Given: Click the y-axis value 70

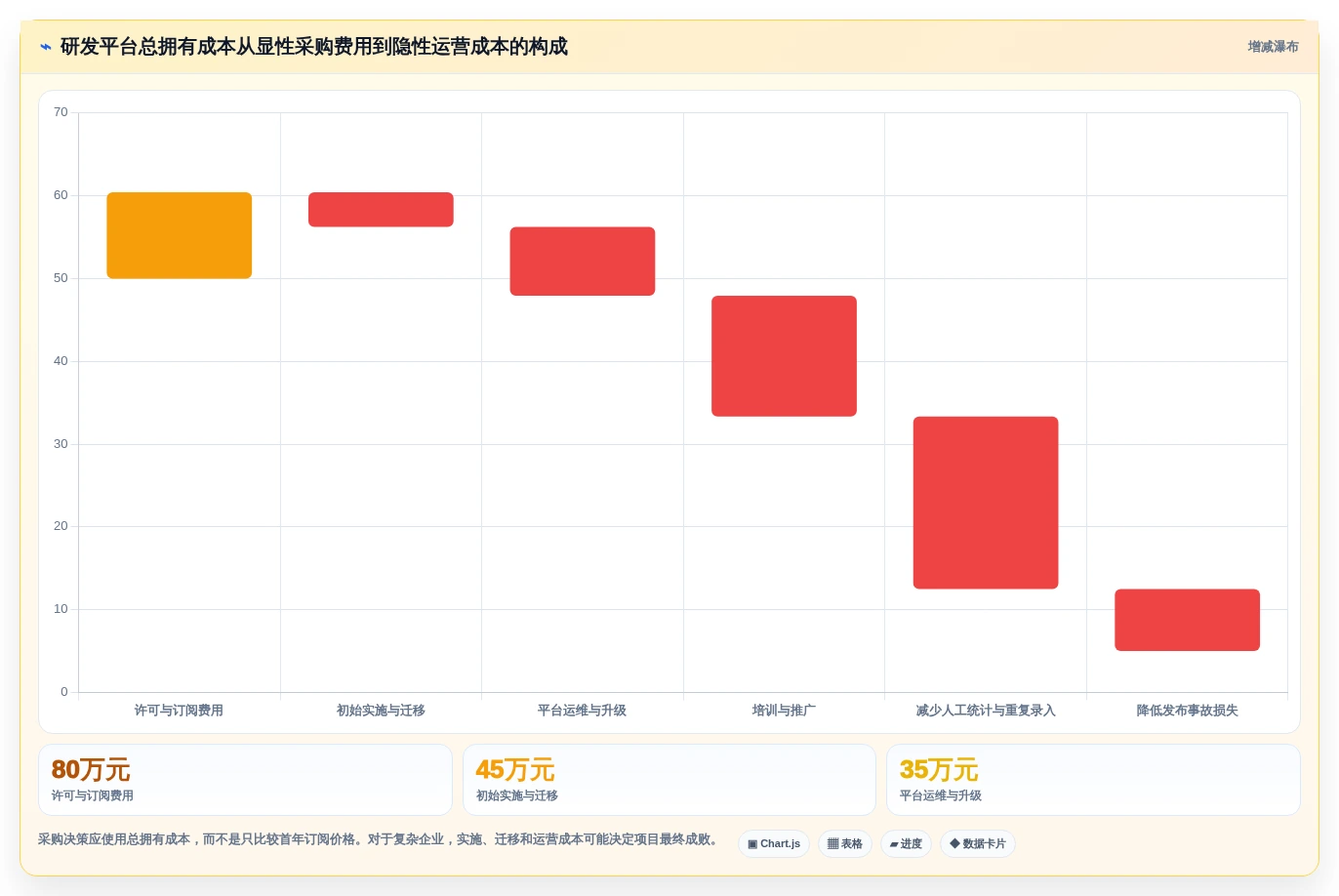Looking at the screenshot, I should [x=61, y=112].
